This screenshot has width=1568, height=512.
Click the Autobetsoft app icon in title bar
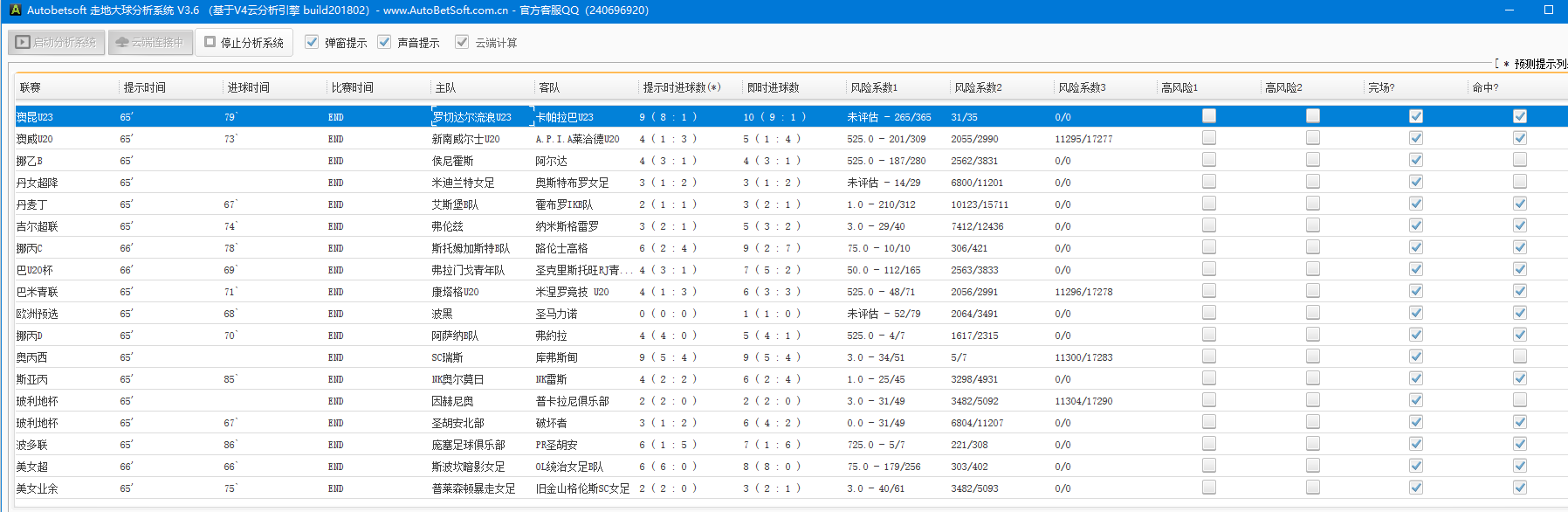tap(14, 10)
